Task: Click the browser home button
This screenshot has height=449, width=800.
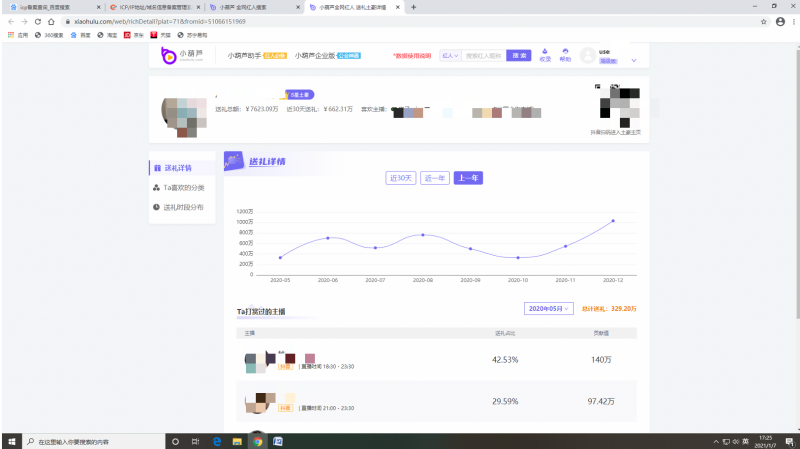Action: 51,21
